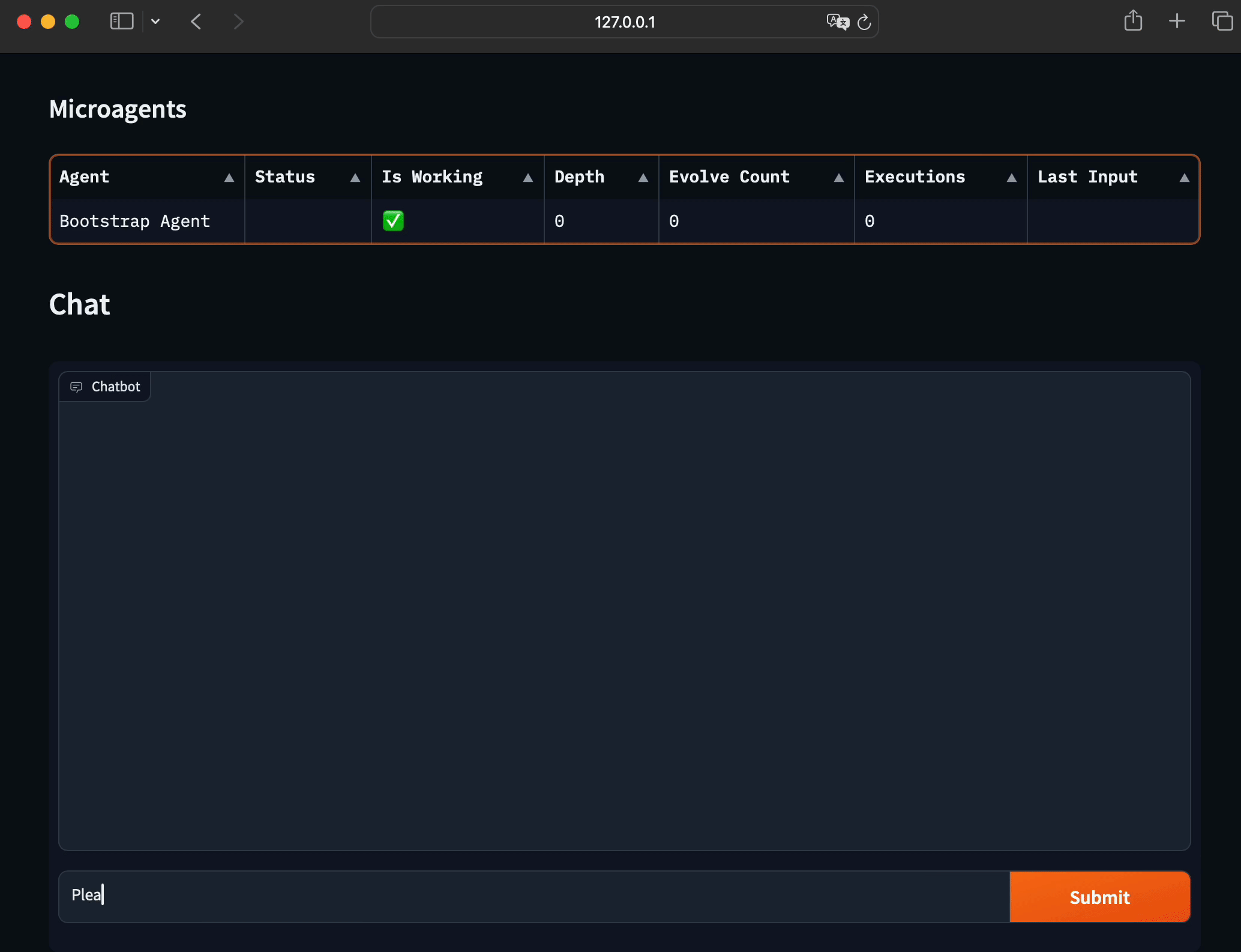This screenshot has height=952, width=1241.
Task: Reload the page with the refresh icon
Action: pyautogui.click(x=864, y=22)
